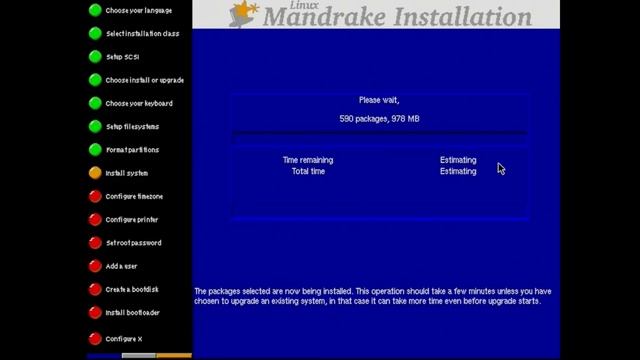
Task: Click the Estimating value next to Time remaining
Action: [458, 160]
